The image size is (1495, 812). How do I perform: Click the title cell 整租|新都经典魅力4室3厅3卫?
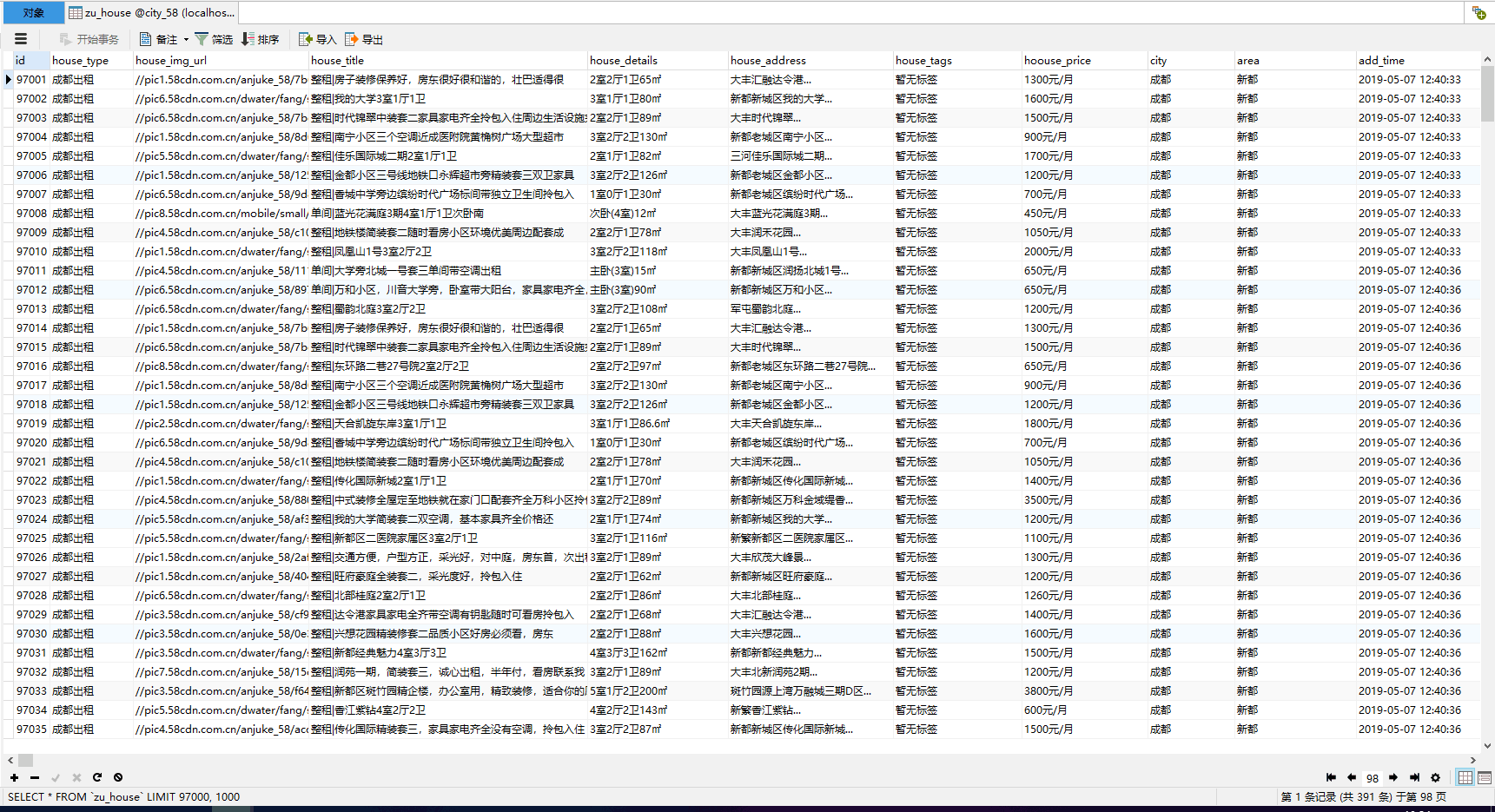pos(448,652)
